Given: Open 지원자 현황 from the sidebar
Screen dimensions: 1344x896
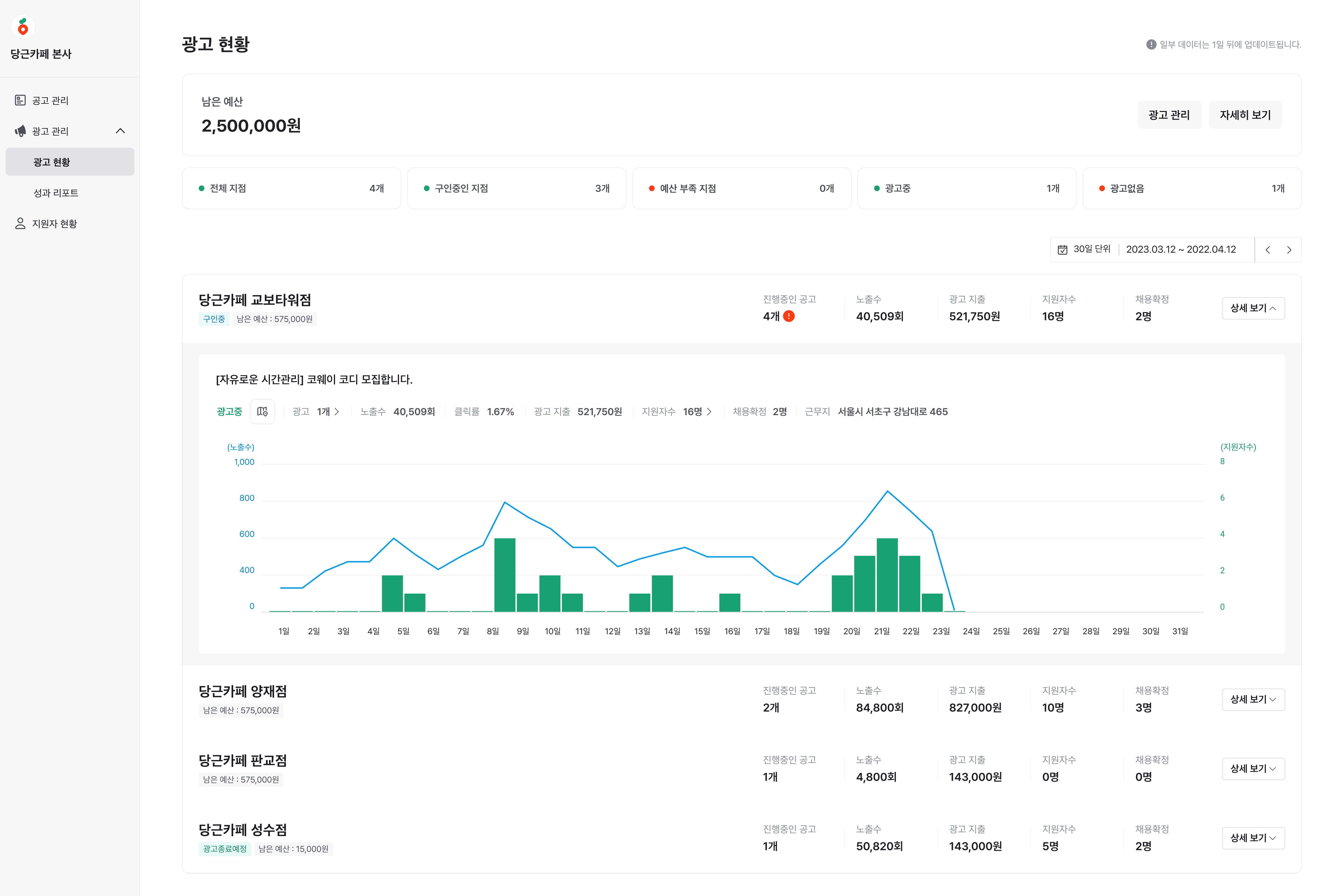Looking at the screenshot, I should pyautogui.click(x=54, y=224).
